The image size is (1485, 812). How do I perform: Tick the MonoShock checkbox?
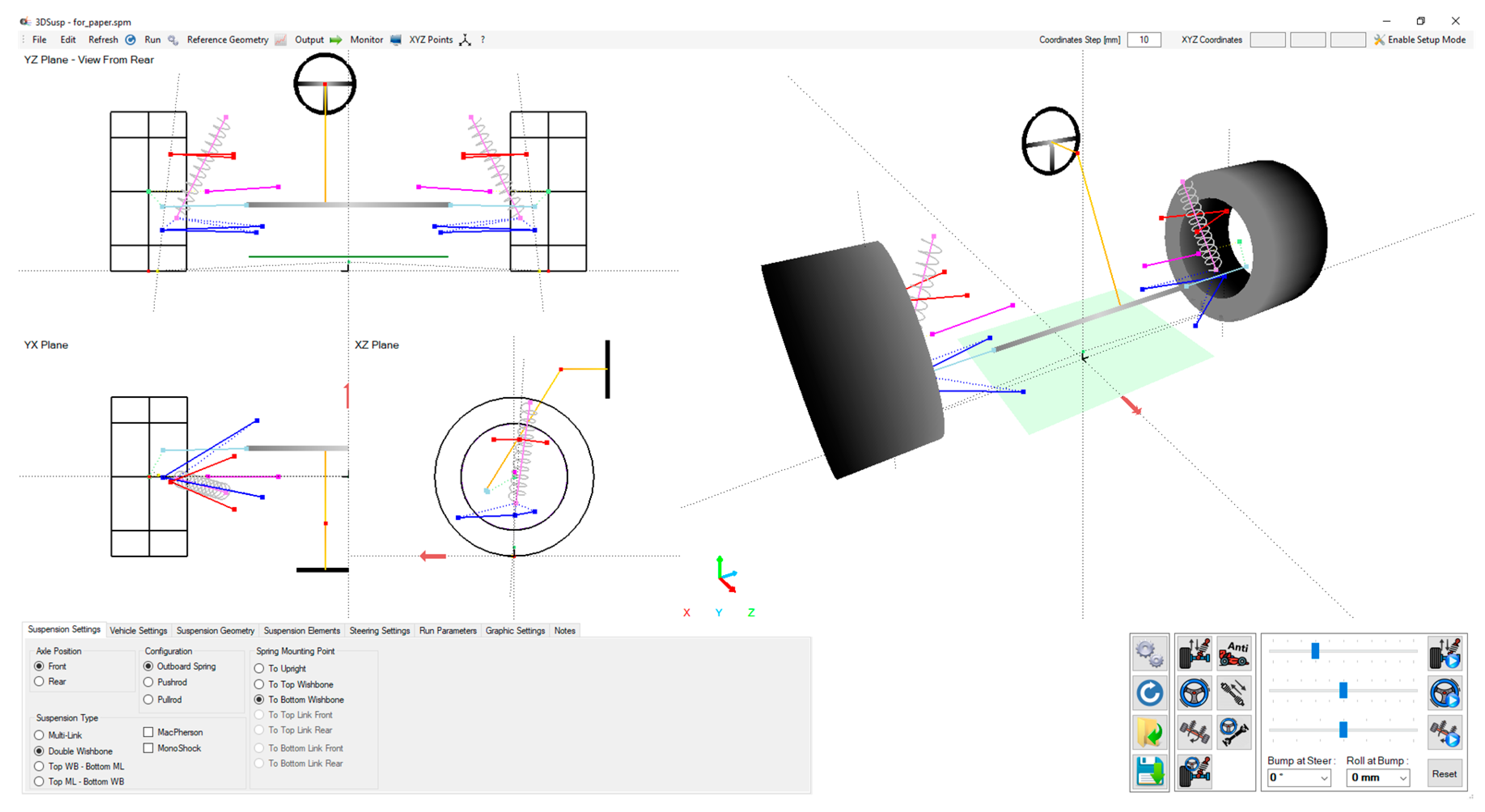[148, 748]
